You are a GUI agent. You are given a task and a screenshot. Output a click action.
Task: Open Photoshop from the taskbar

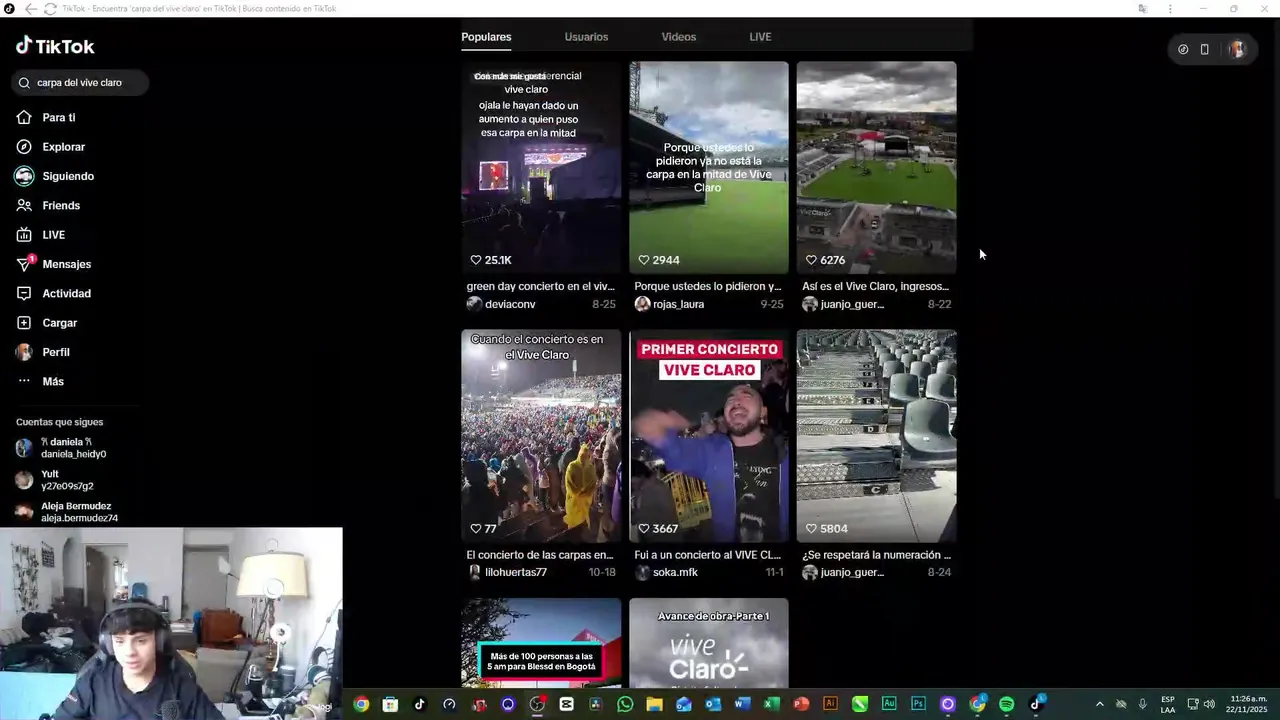coord(918,704)
